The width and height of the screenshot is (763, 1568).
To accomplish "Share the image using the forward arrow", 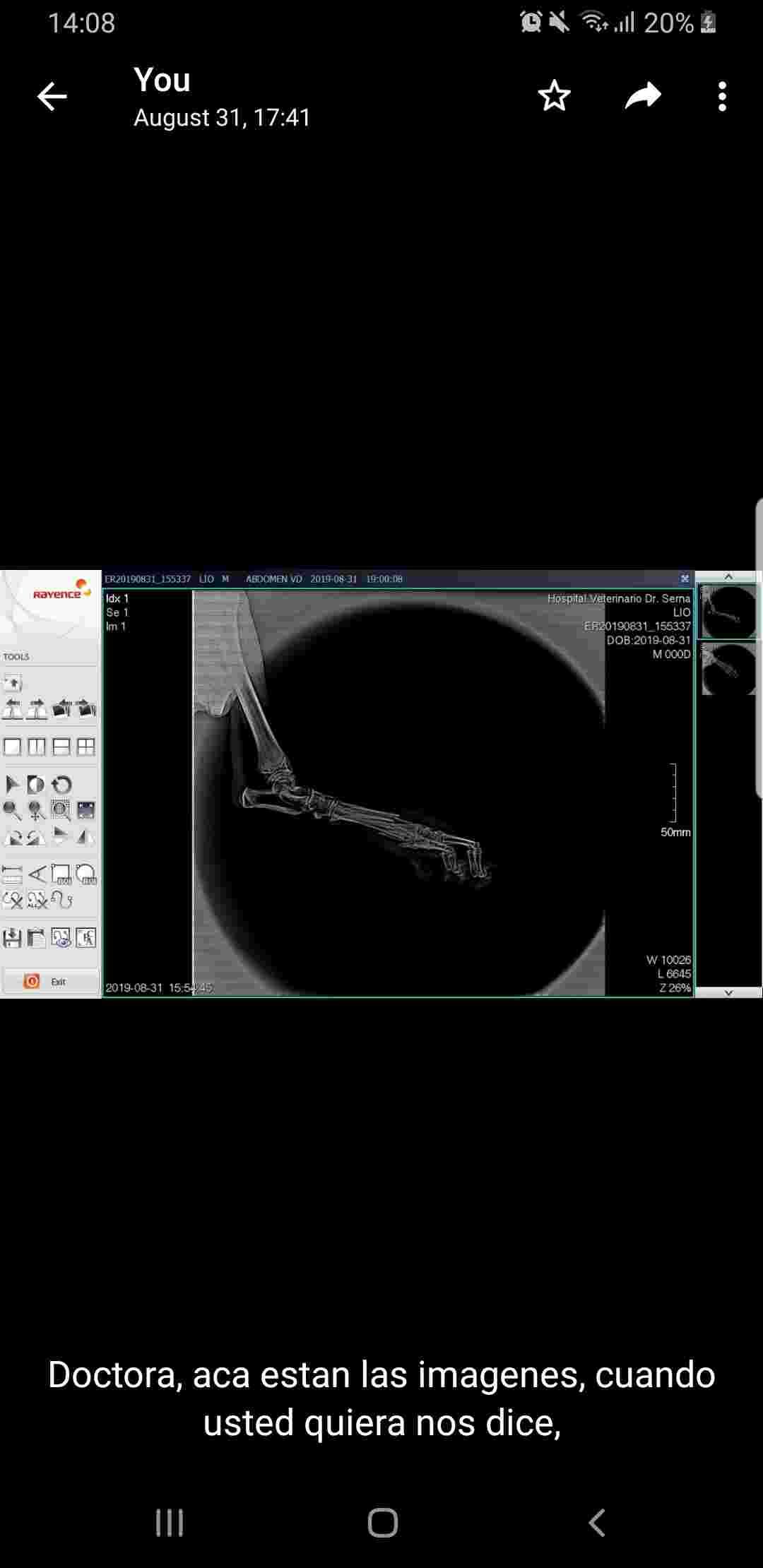I will [x=643, y=96].
